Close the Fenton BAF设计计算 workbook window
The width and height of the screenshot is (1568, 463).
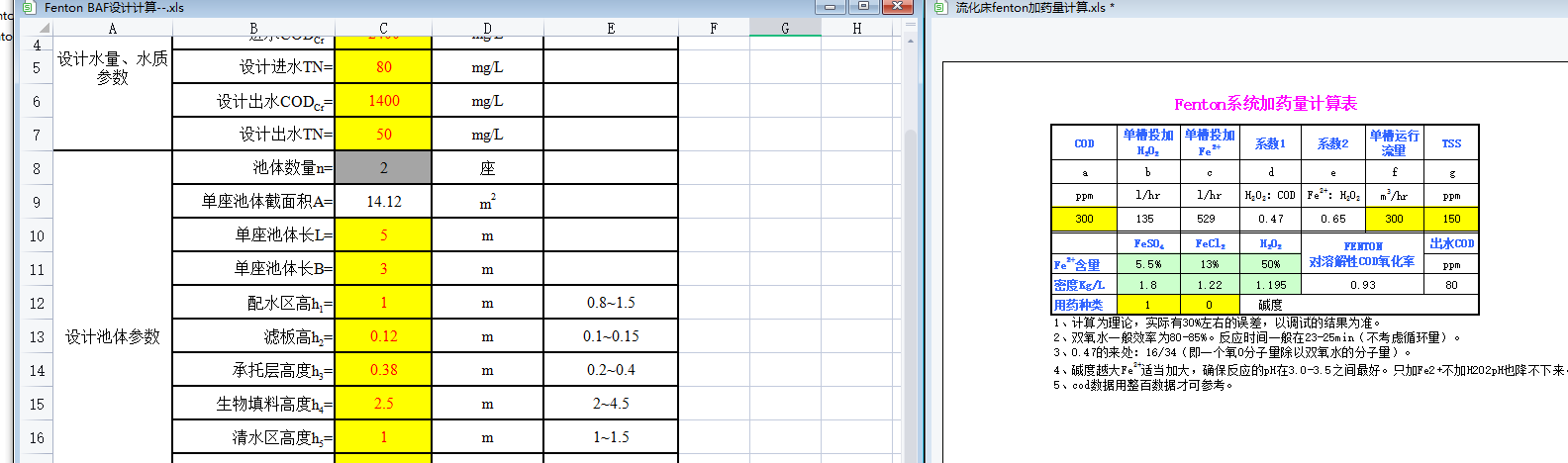coord(897,7)
